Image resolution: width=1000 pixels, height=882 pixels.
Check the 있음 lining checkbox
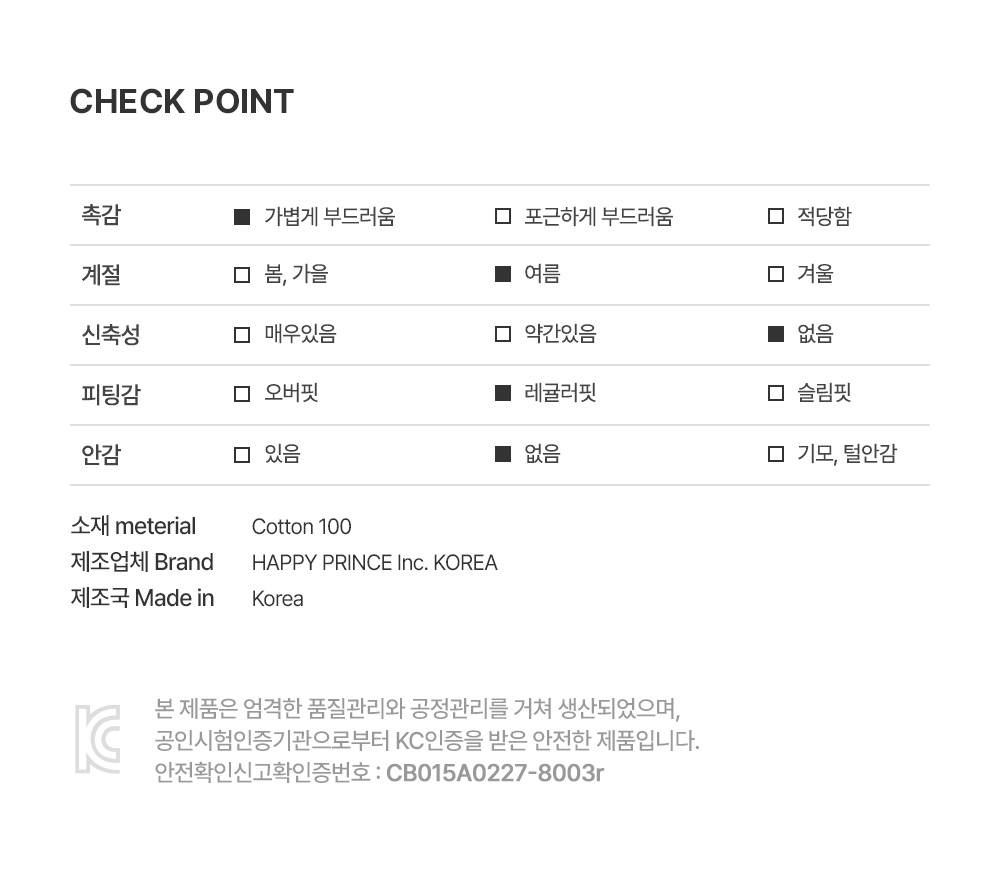point(242,455)
